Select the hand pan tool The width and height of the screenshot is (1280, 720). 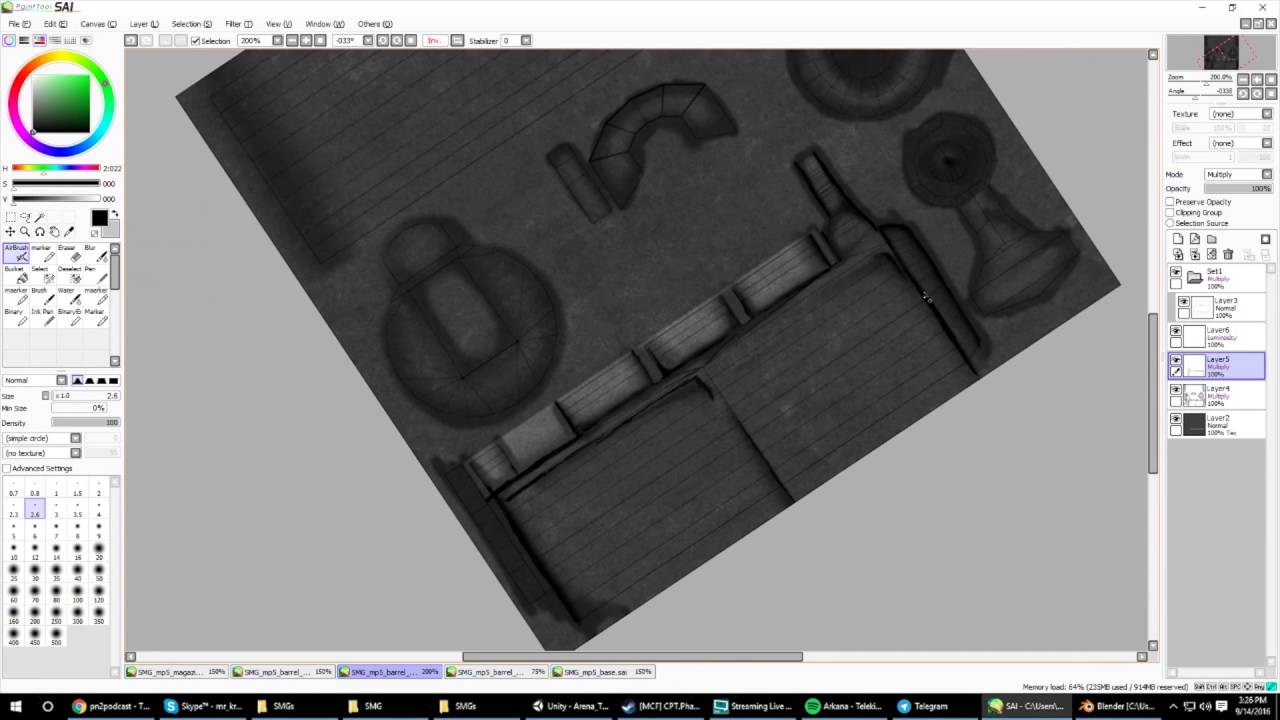coord(55,232)
